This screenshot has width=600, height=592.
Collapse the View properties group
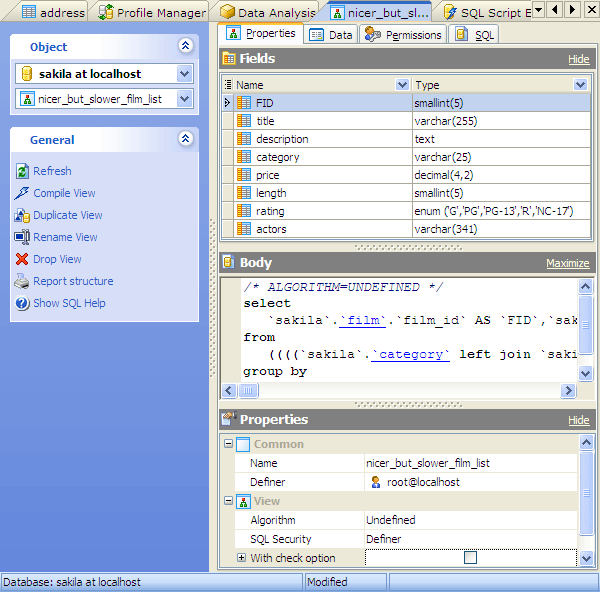click(x=228, y=501)
